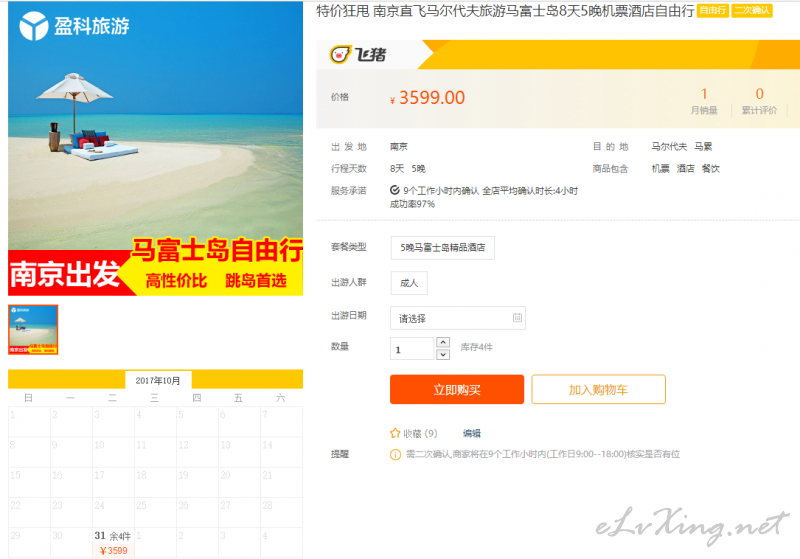Click the 加入购物车 button

(598, 390)
